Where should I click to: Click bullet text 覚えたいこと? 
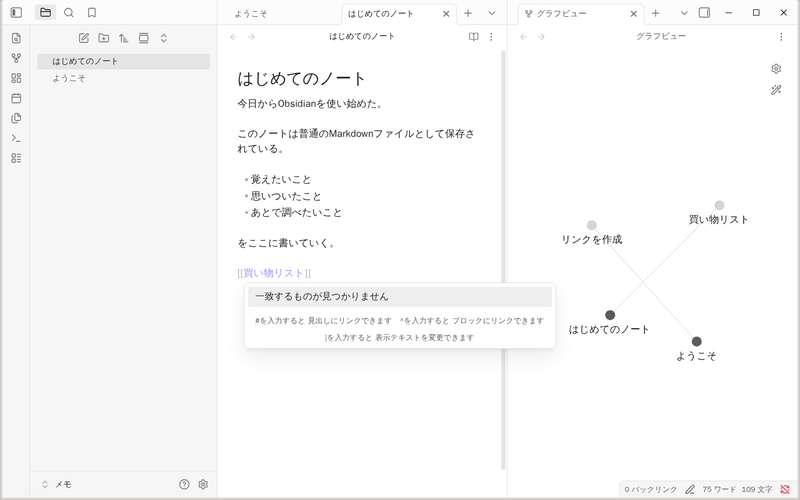pos(281,180)
